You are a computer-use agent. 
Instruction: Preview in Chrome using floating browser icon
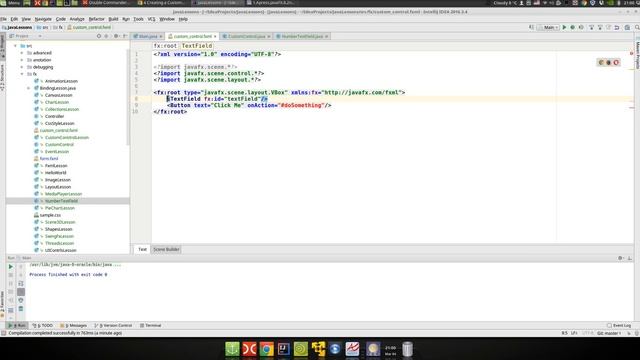point(601,62)
